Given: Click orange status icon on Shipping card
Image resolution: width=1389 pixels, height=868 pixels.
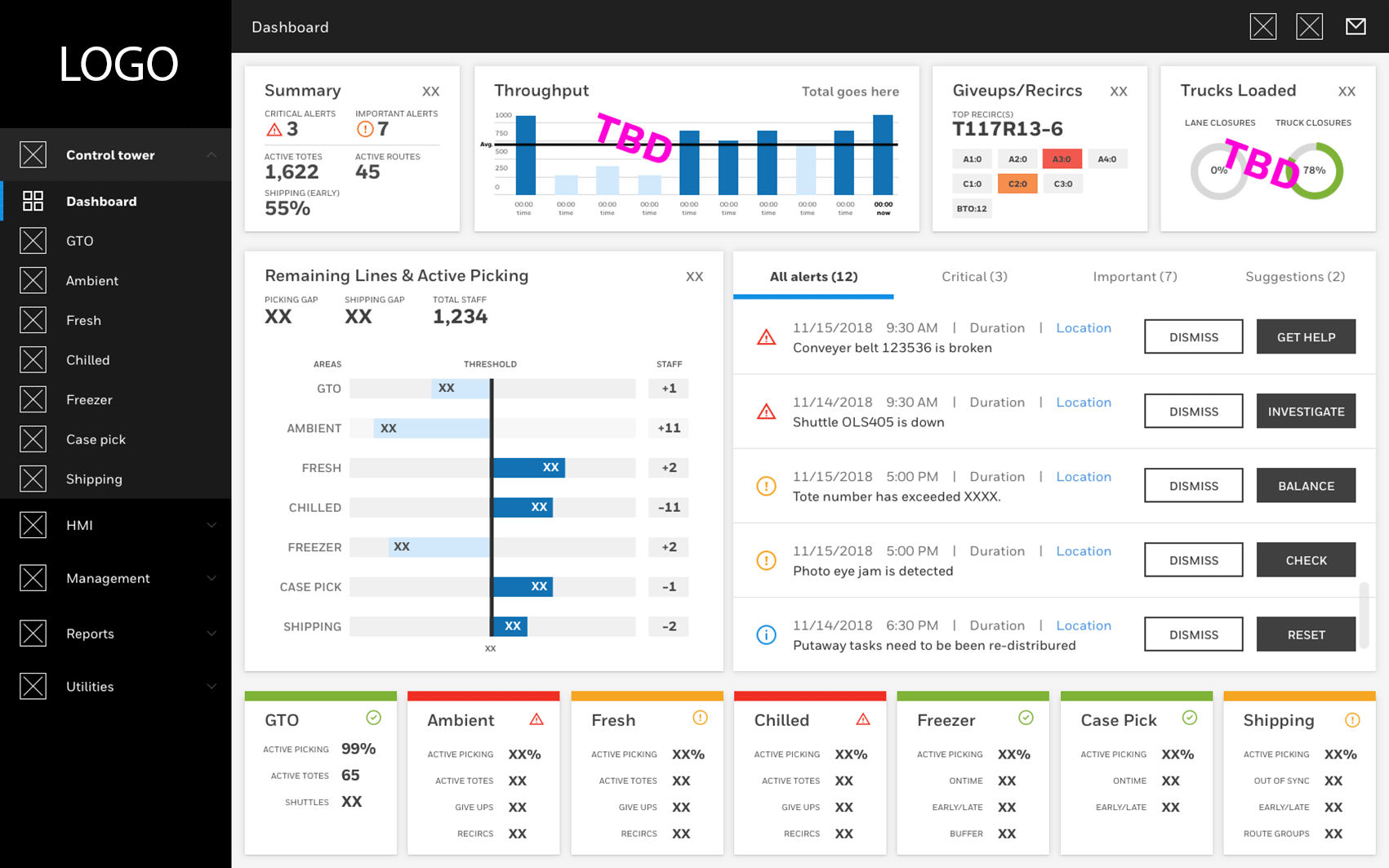Looking at the screenshot, I should [x=1352, y=720].
